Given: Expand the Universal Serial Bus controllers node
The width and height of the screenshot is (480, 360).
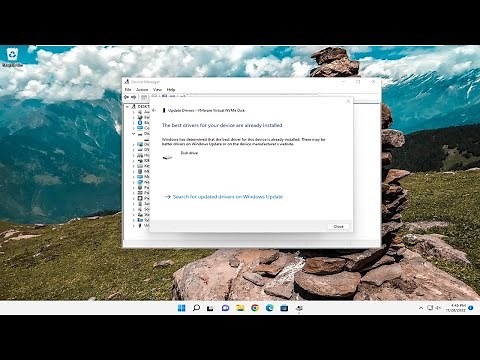Looking at the screenshot, I should pyautogui.click(x=134, y=226).
